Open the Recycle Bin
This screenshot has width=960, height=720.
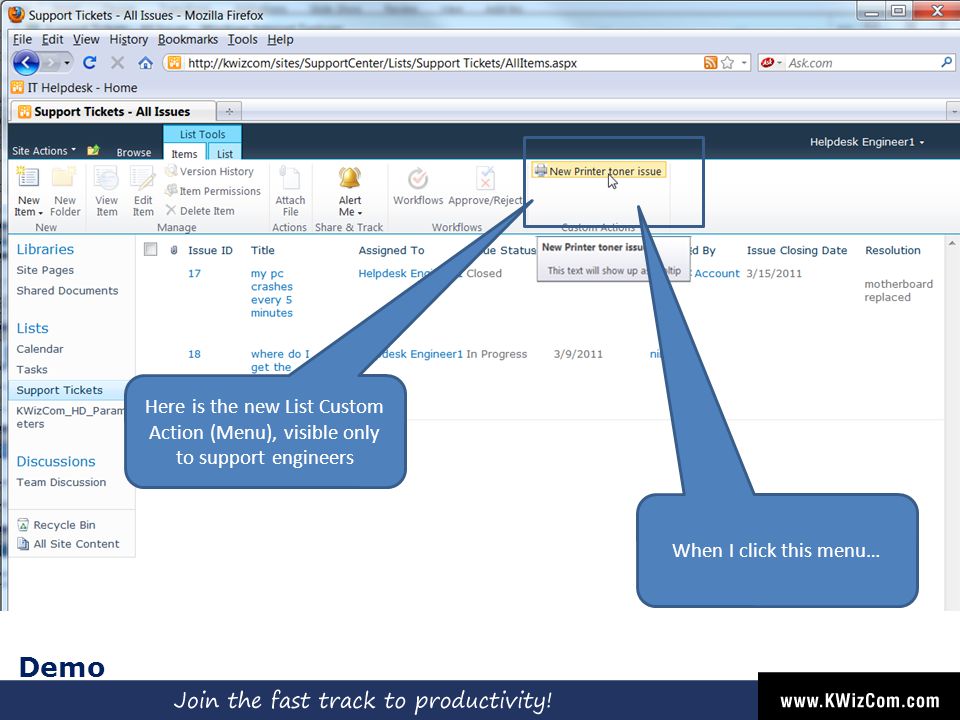click(x=56, y=525)
